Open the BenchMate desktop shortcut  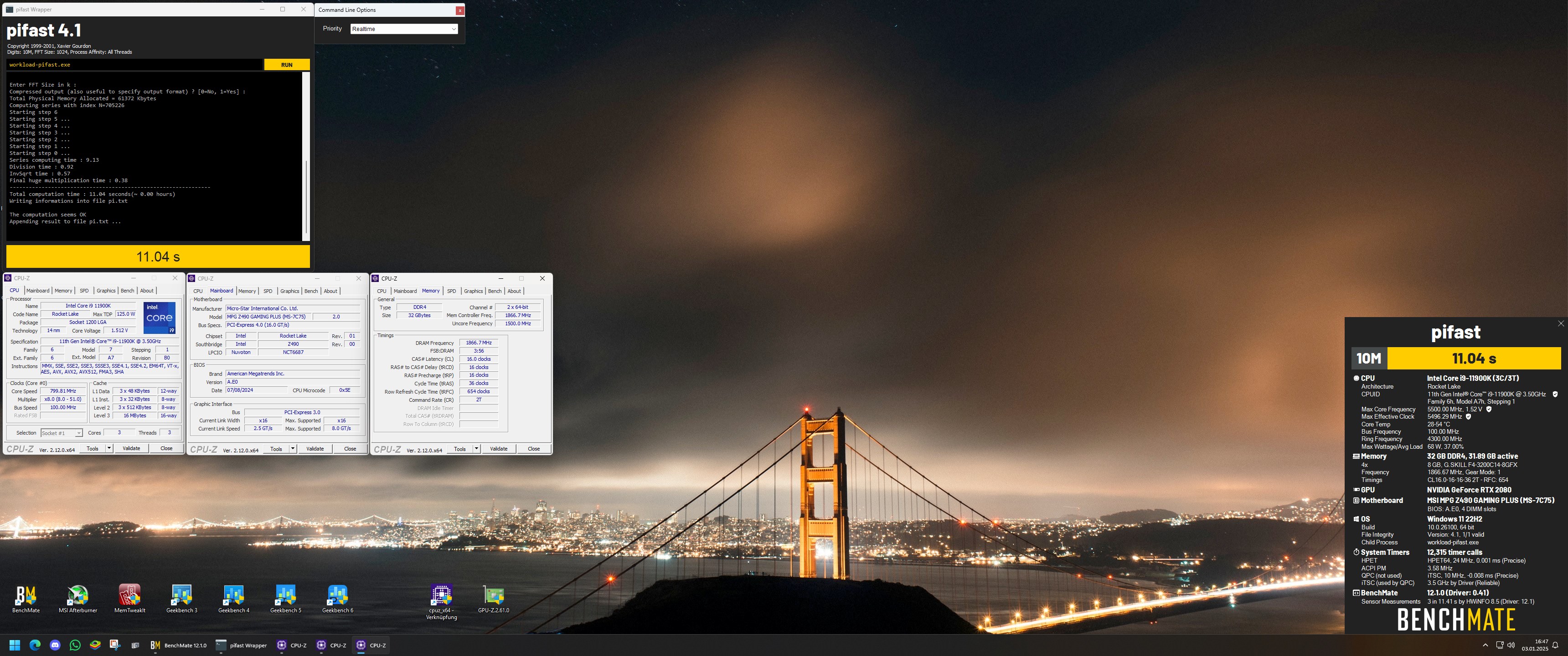[26, 600]
